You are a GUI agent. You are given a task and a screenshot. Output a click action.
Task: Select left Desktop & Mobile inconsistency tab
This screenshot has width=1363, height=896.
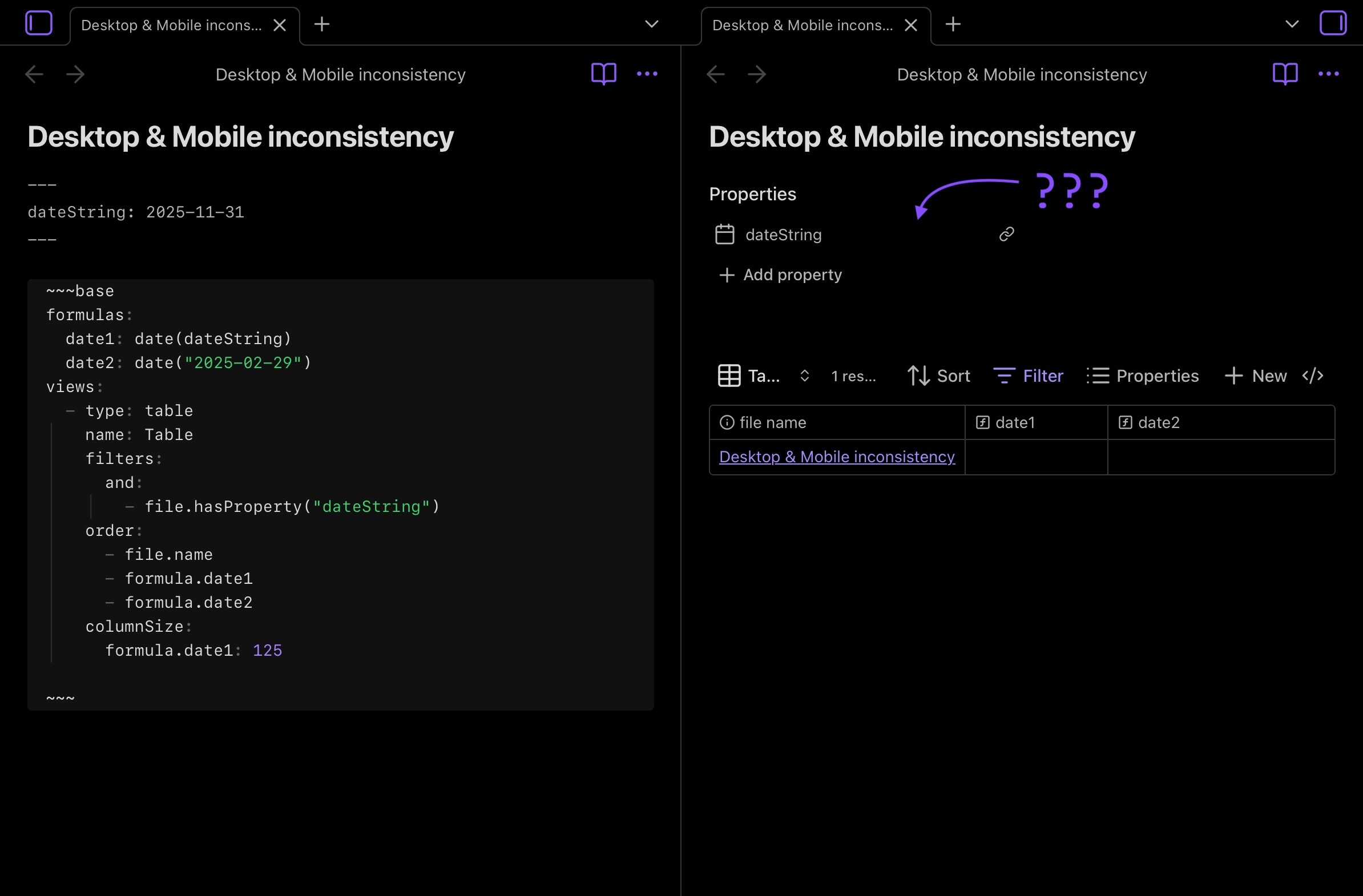(x=171, y=25)
